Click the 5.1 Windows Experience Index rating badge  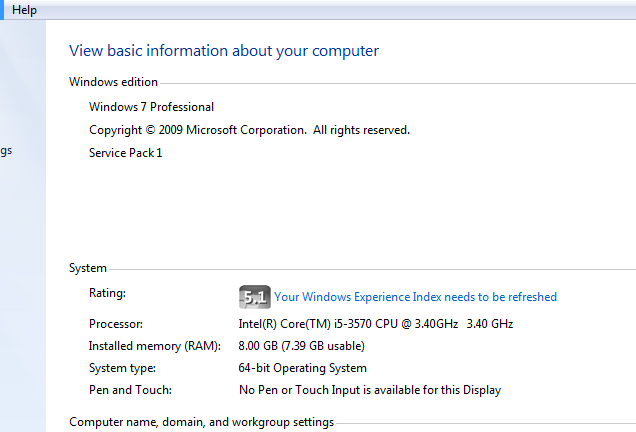(x=255, y=297)
